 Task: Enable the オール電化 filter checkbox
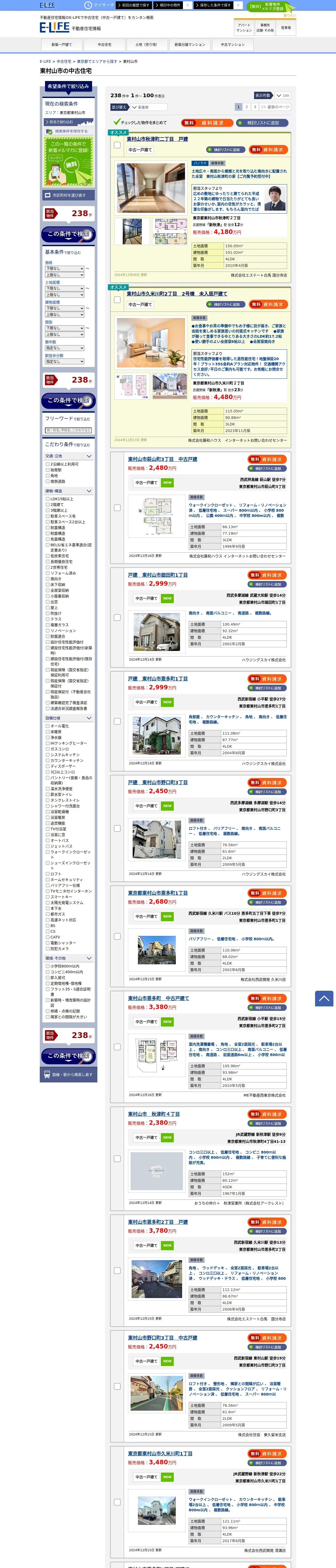[48, 726]
